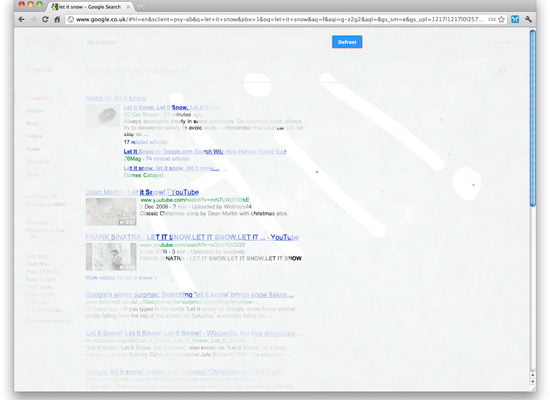Open the 'FRANK SINATRA - LET IT SNOW' YouTube result
The height and width of the screenshot is (400, 550).
192,237
